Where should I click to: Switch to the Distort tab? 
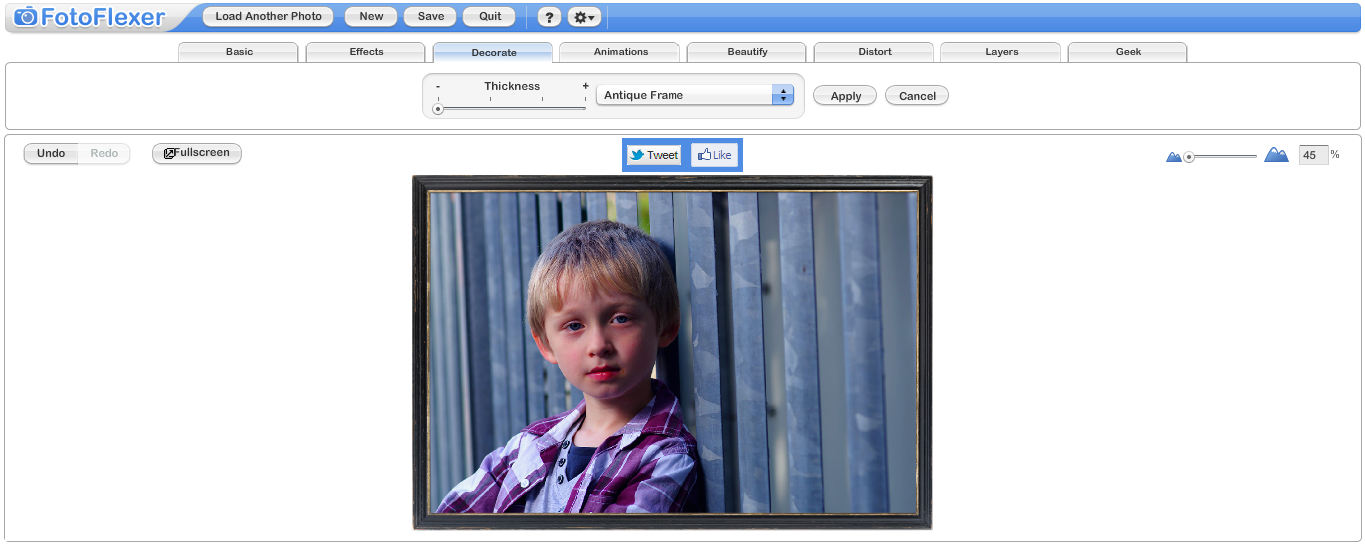pos(874,52)
